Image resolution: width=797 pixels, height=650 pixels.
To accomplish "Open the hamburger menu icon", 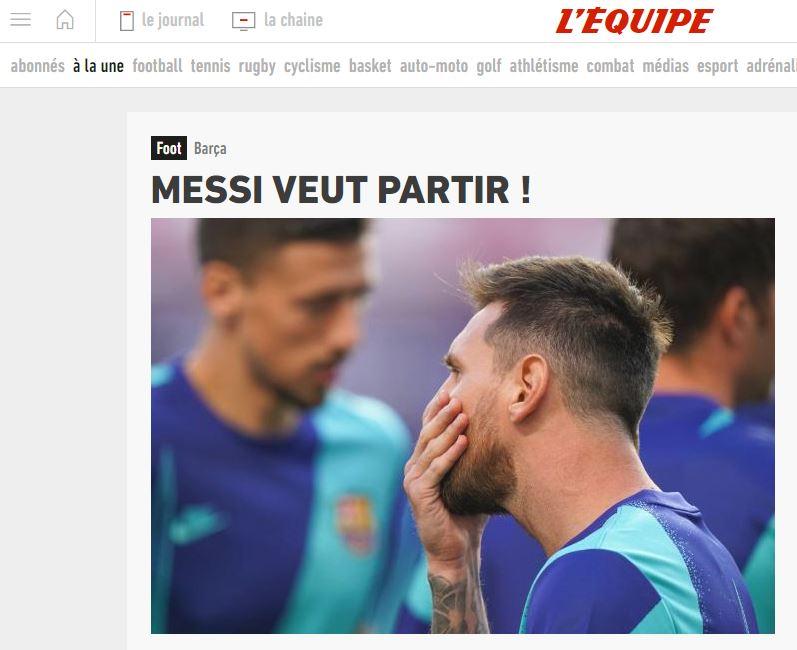I will tap(20, 20).
